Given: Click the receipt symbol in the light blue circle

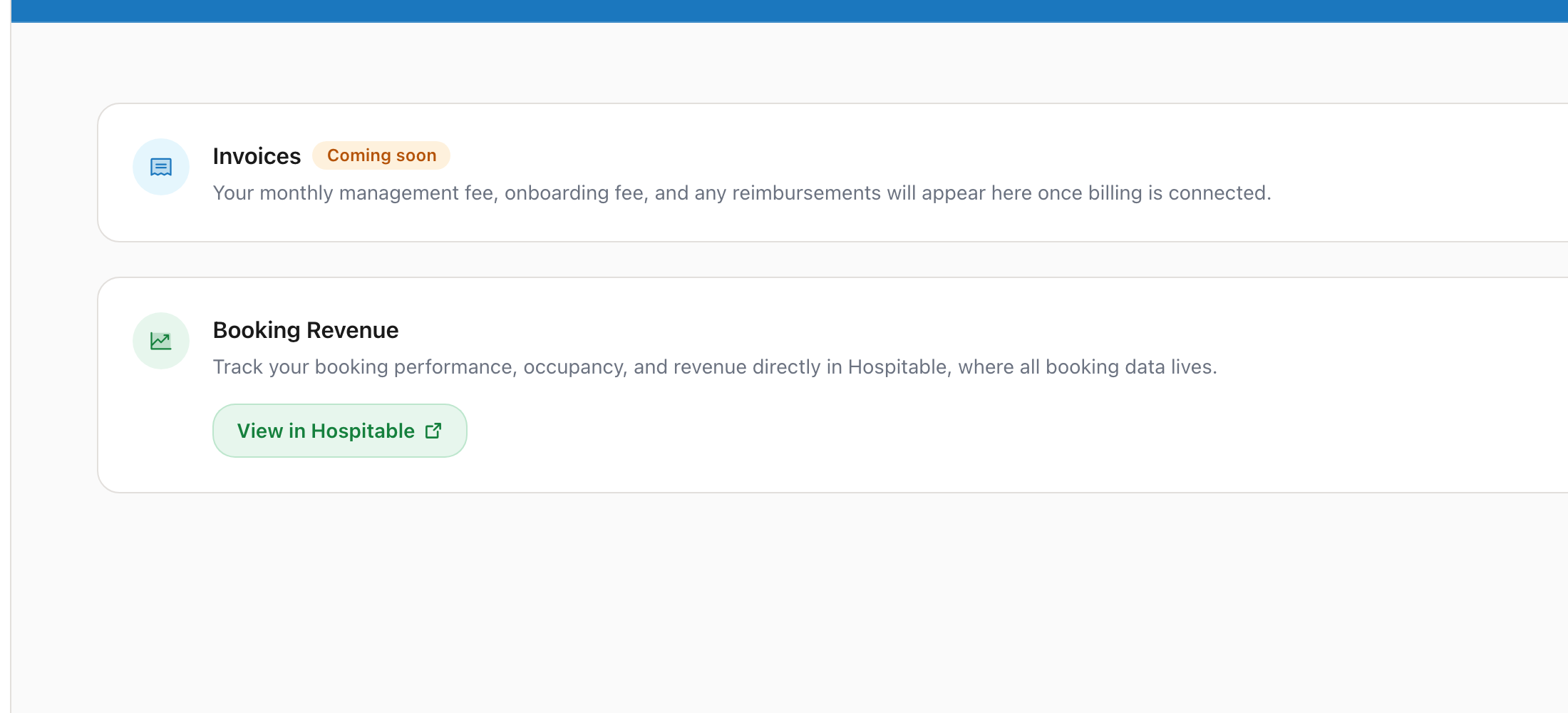Looking at the screenshot, I should pyautogui.click(x=160, y=166).
